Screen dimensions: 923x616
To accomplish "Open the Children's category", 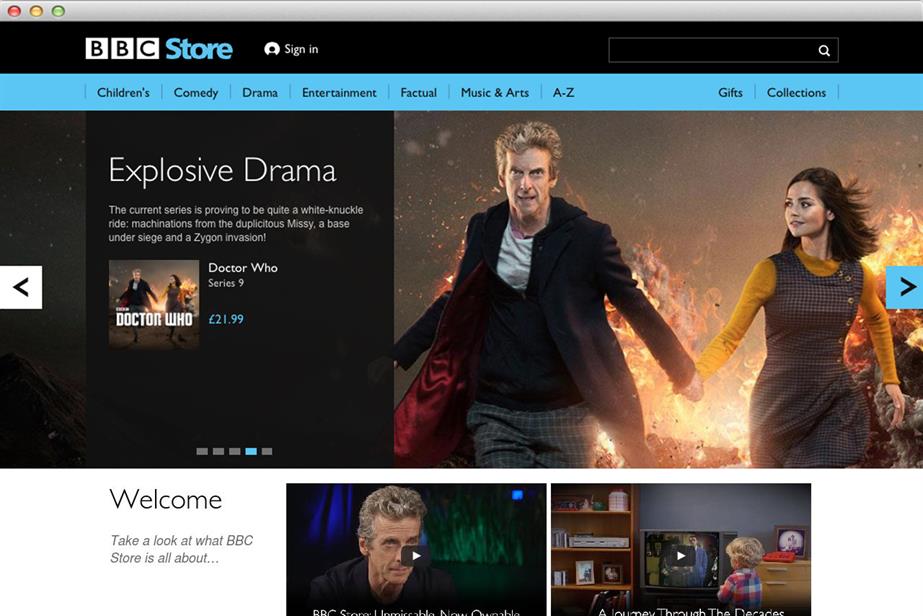I will [x=123, y=92].
